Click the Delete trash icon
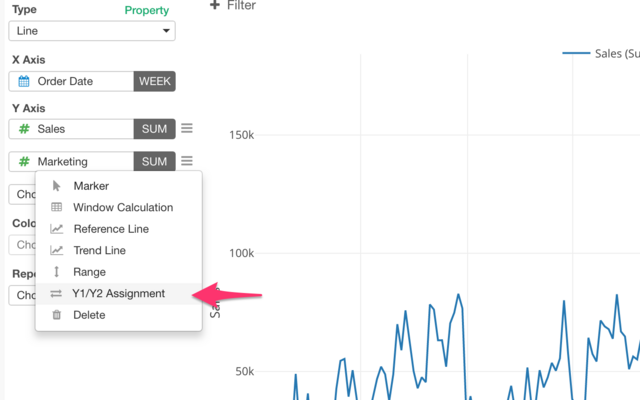Viewport: 640px width, 400px height. [56, 315]
